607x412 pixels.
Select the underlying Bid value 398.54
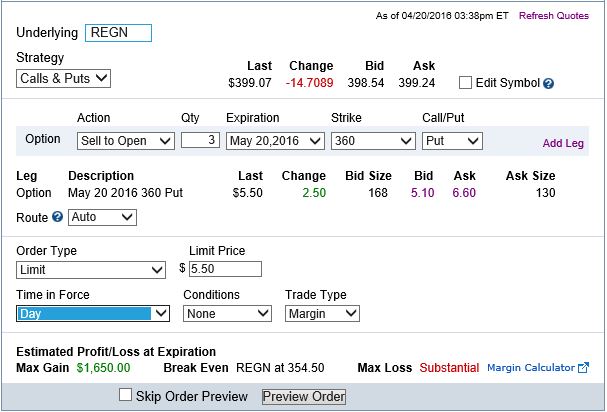(366, 83)
